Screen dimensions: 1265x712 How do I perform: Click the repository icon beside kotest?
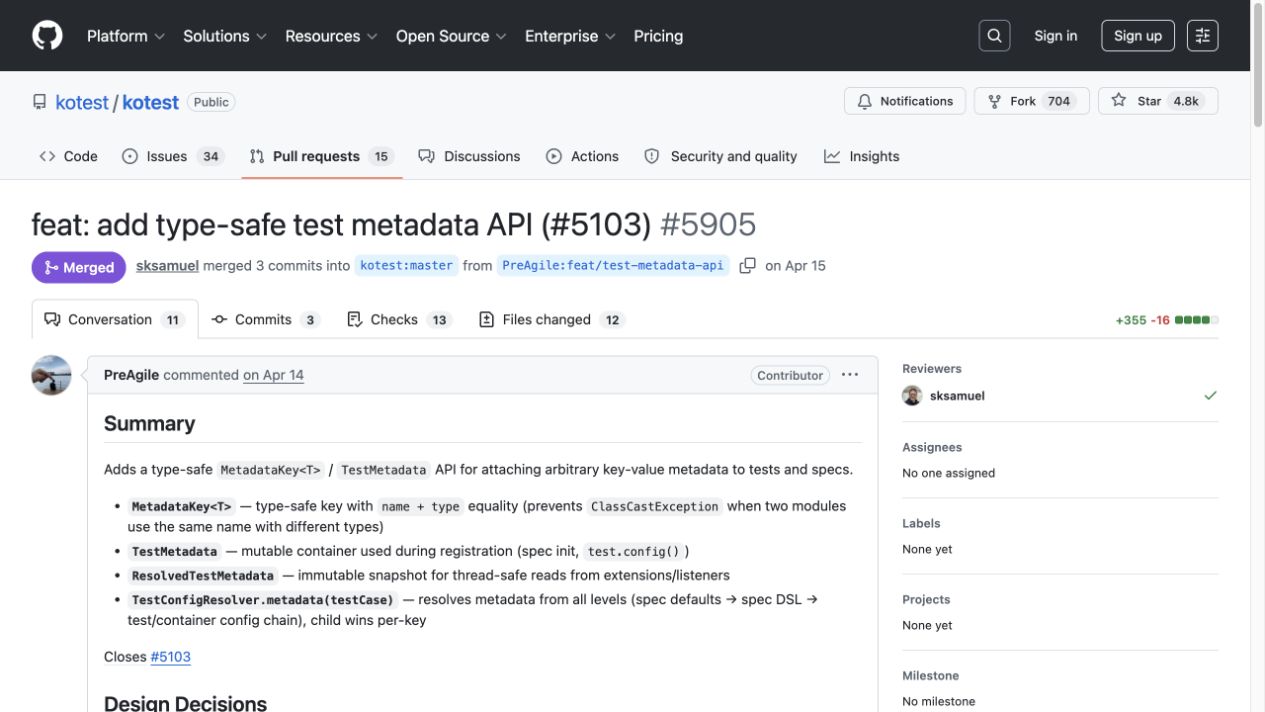pos(40,102)
